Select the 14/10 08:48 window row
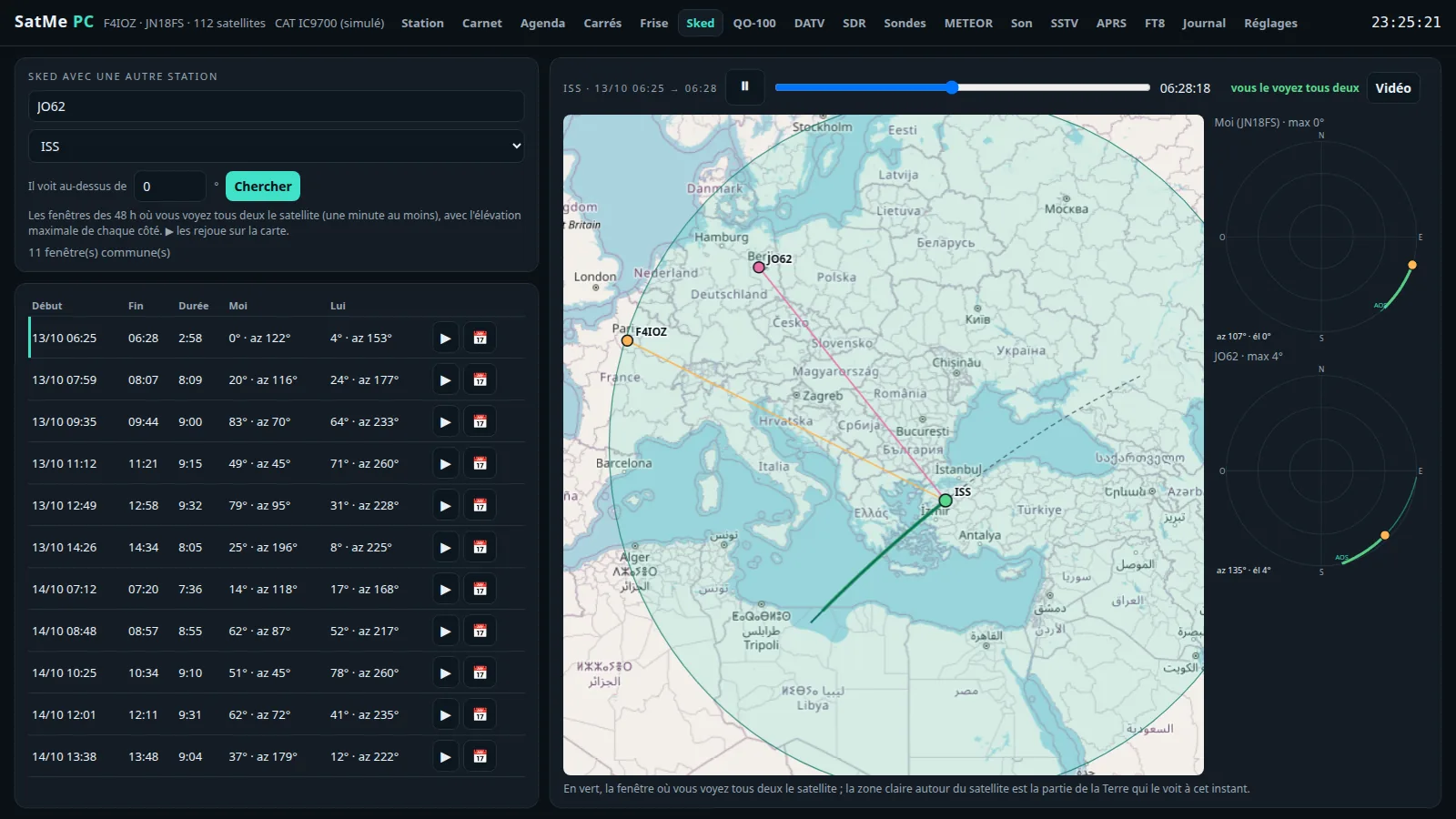 [277, 632]
